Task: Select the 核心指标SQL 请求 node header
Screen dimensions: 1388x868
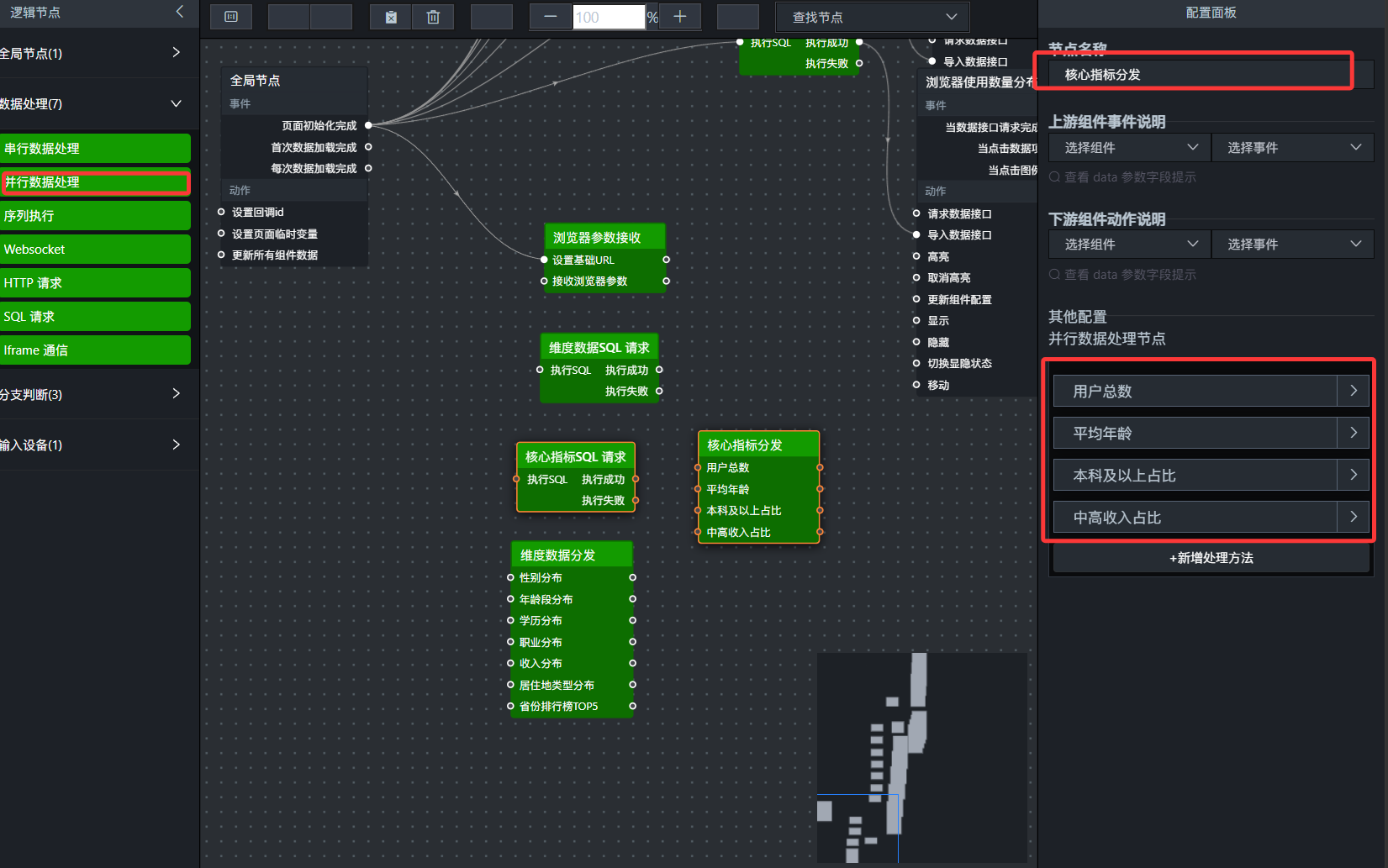Action: pyautogui.click(x=576, y=457)
